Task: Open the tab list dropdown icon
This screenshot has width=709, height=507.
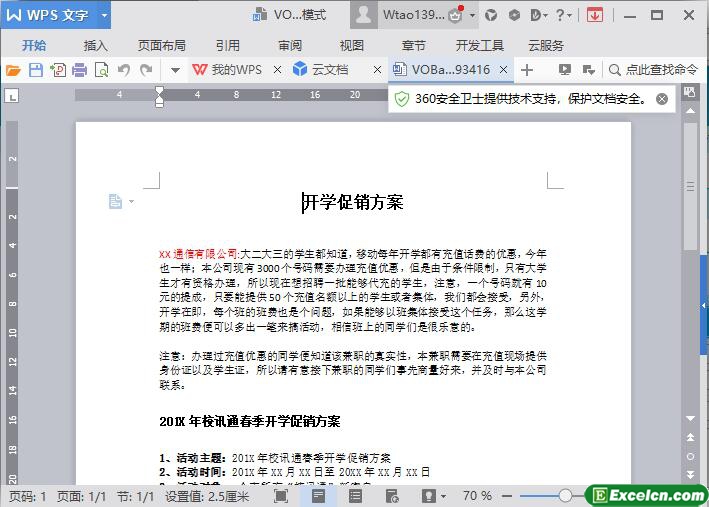Action: point(589,70)
